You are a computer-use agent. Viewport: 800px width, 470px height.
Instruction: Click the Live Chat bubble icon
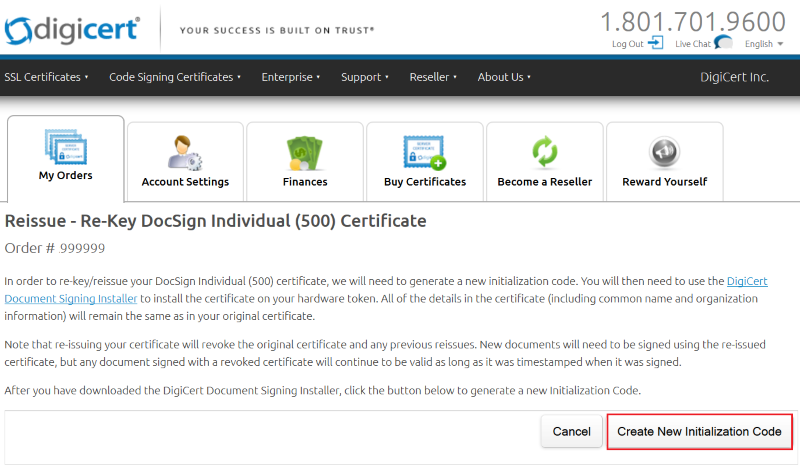[724, 43]
